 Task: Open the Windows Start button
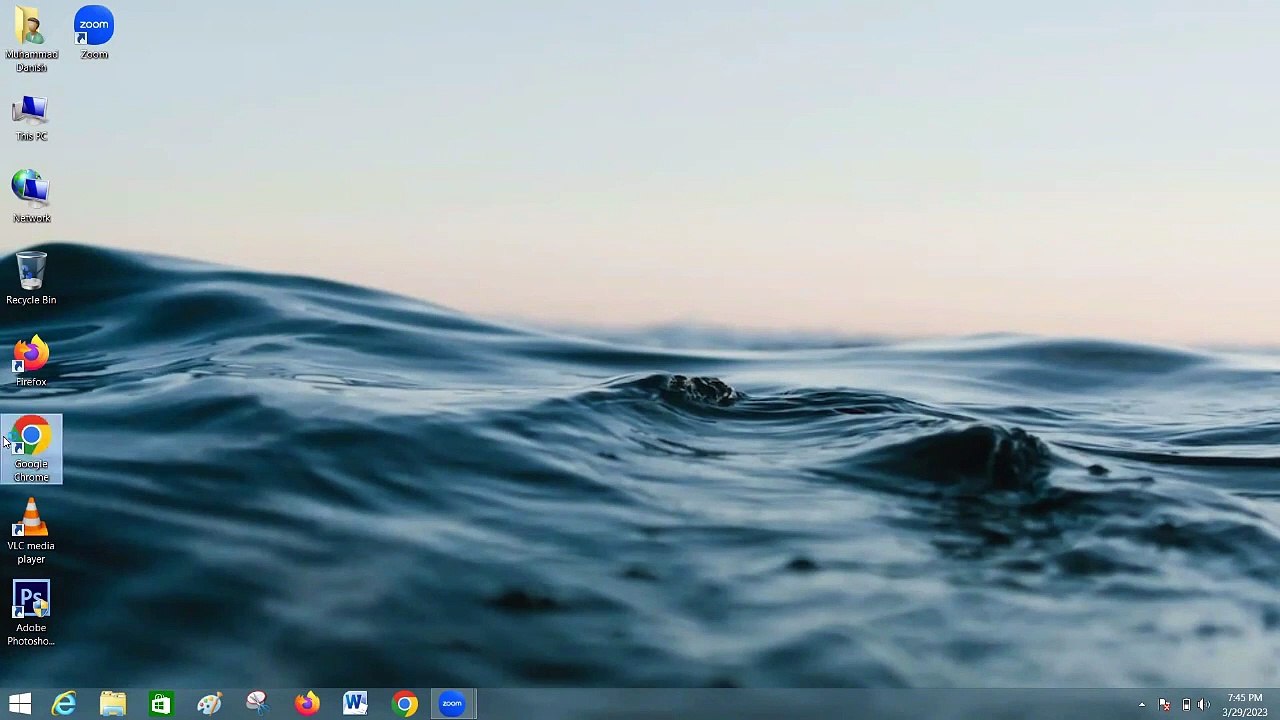tap(20, 704)
